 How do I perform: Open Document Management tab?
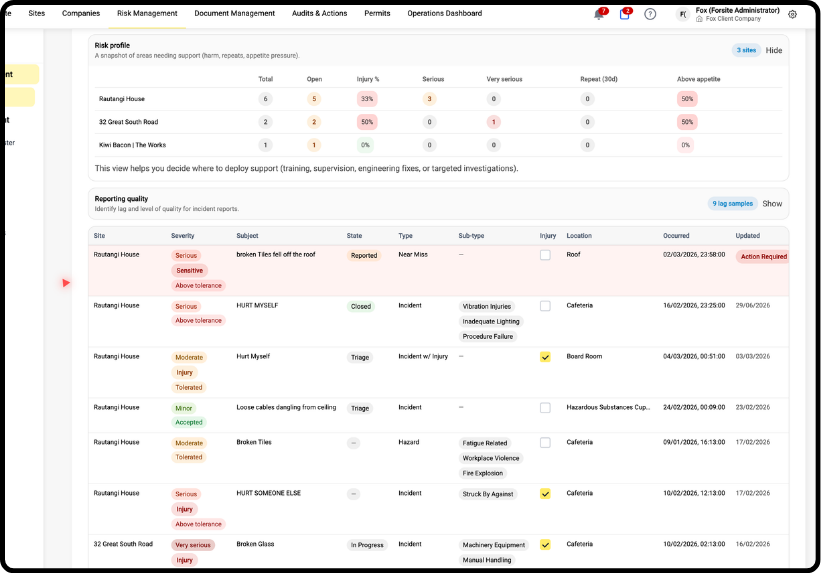pyautogui.click(x=235, y=13)
